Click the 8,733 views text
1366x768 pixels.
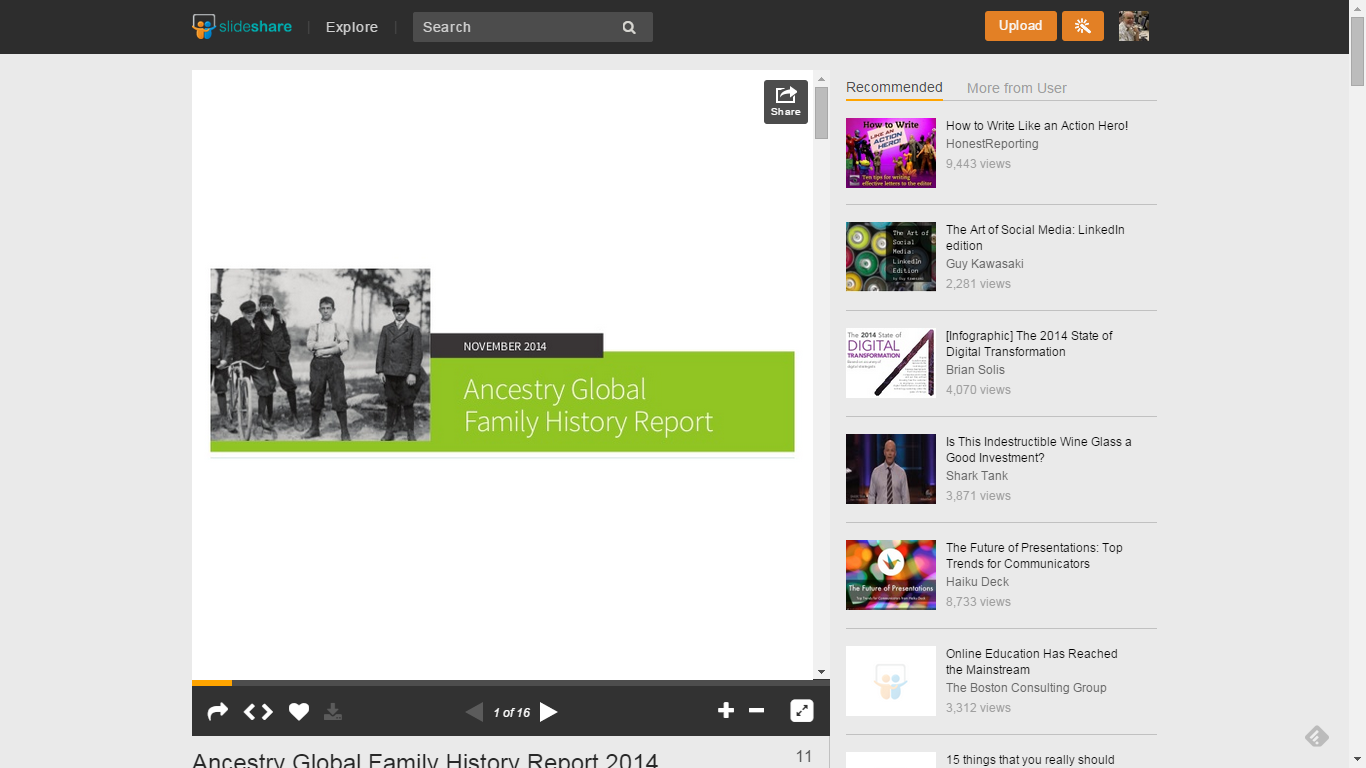[x=978, y=602]
